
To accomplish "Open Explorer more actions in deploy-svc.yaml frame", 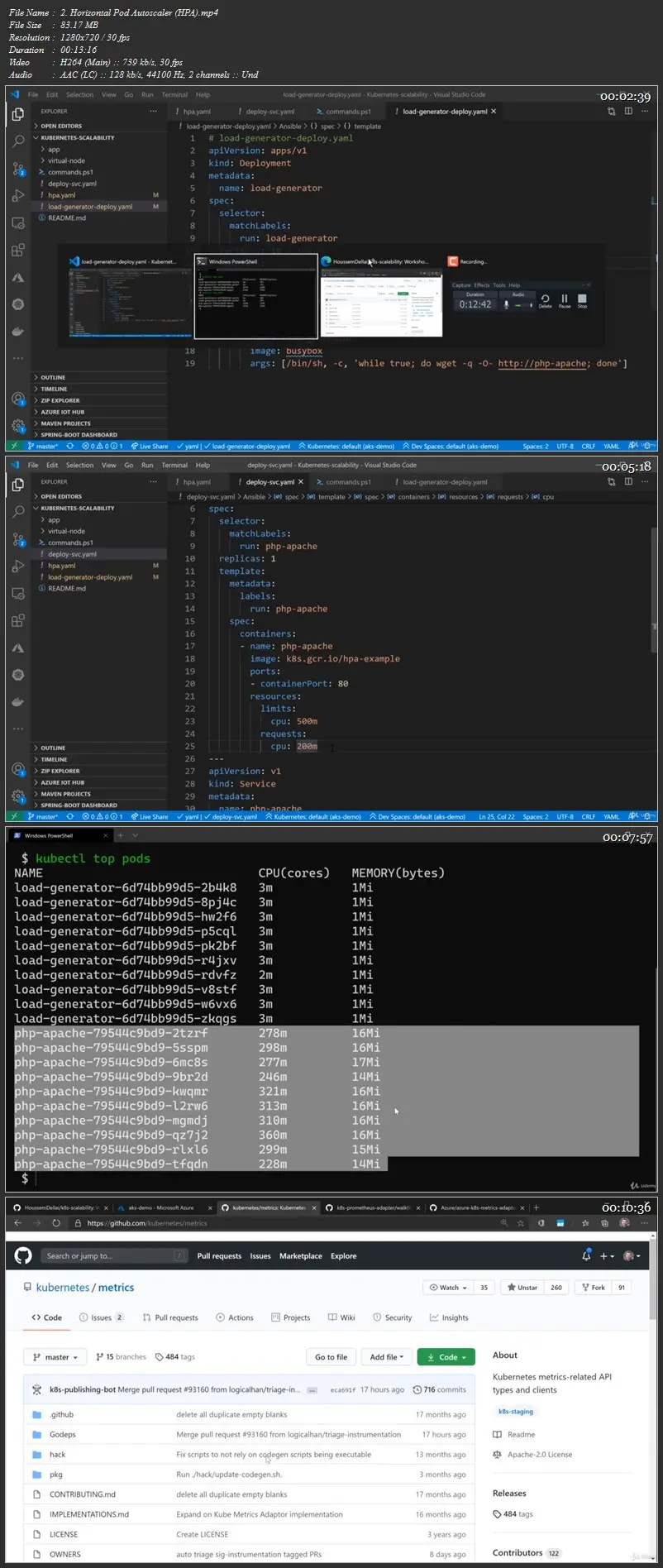I will tap(153, 481).
